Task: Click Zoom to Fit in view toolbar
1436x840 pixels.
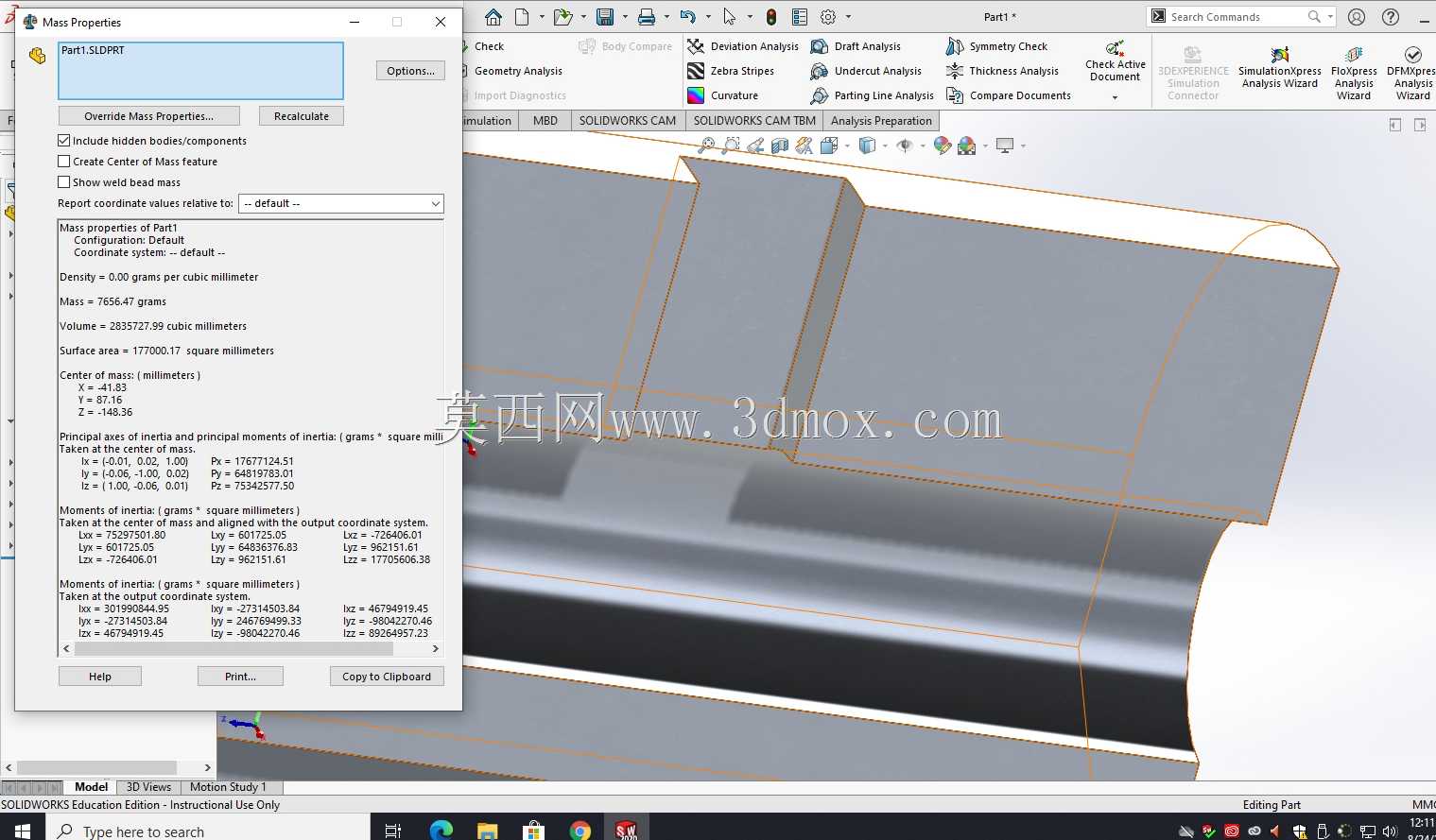Action: pos(706,146)
